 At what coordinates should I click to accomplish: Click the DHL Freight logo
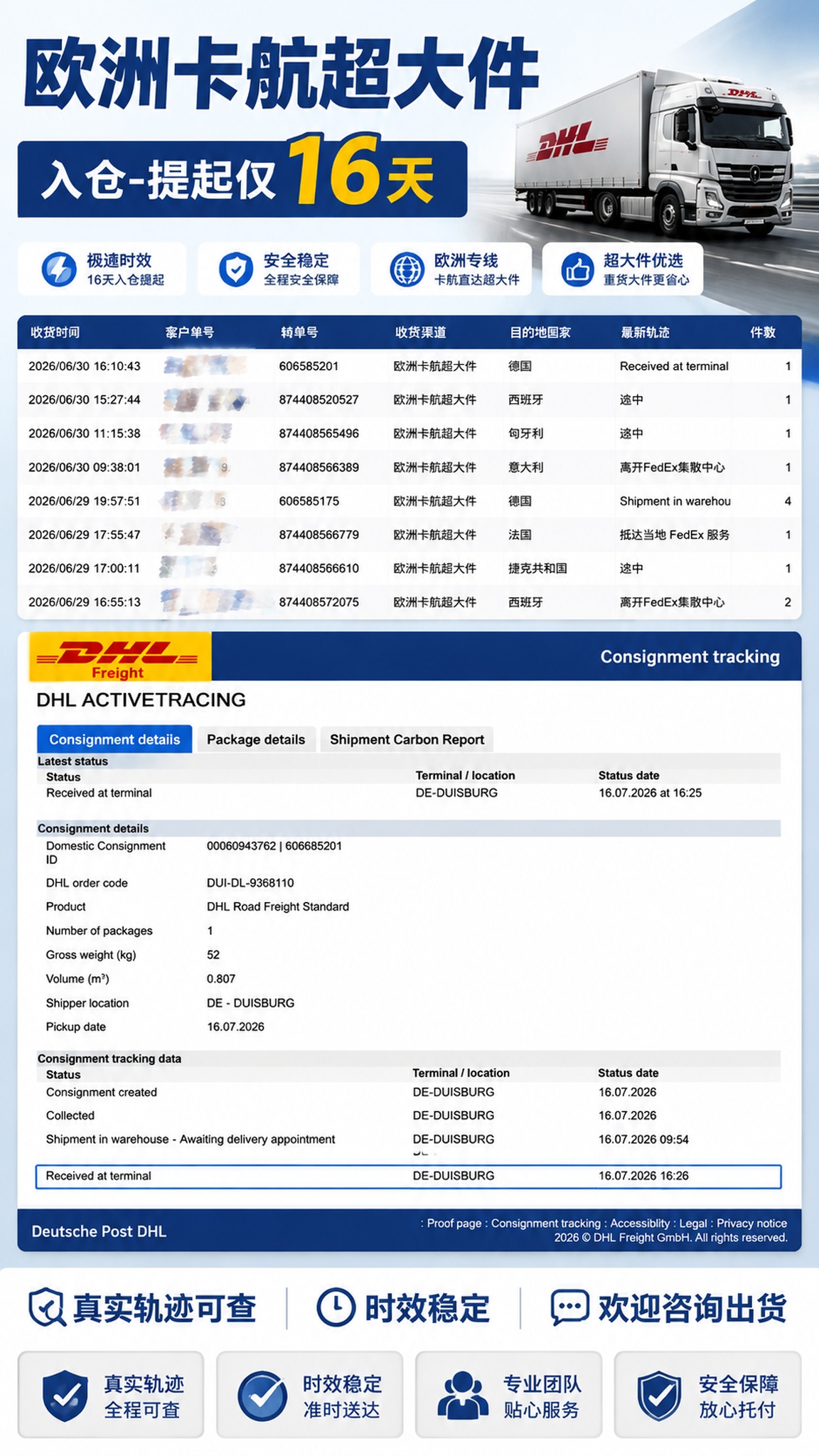coord(120,657)
